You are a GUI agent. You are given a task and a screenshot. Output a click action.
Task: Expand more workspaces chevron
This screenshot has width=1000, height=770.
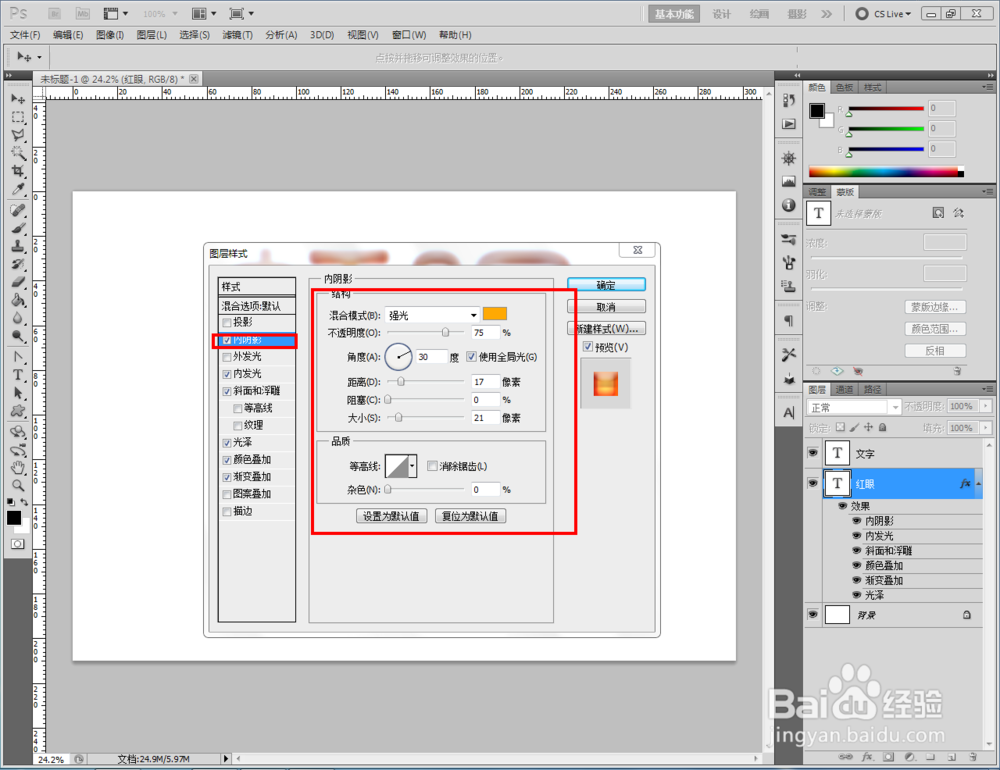(827, 14)
